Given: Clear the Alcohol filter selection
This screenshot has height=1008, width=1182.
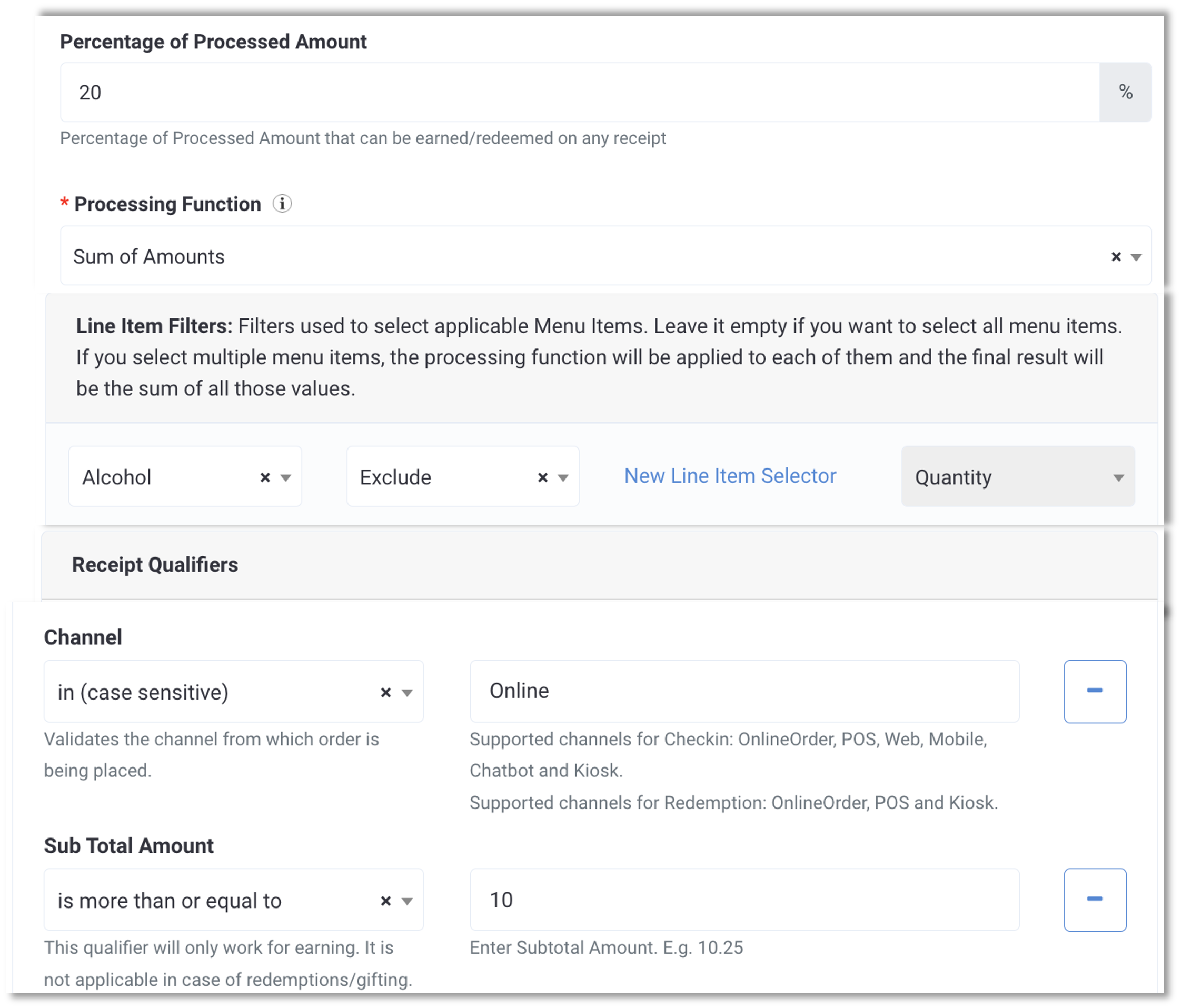Looking at the screenshot, I should (265, 477).
